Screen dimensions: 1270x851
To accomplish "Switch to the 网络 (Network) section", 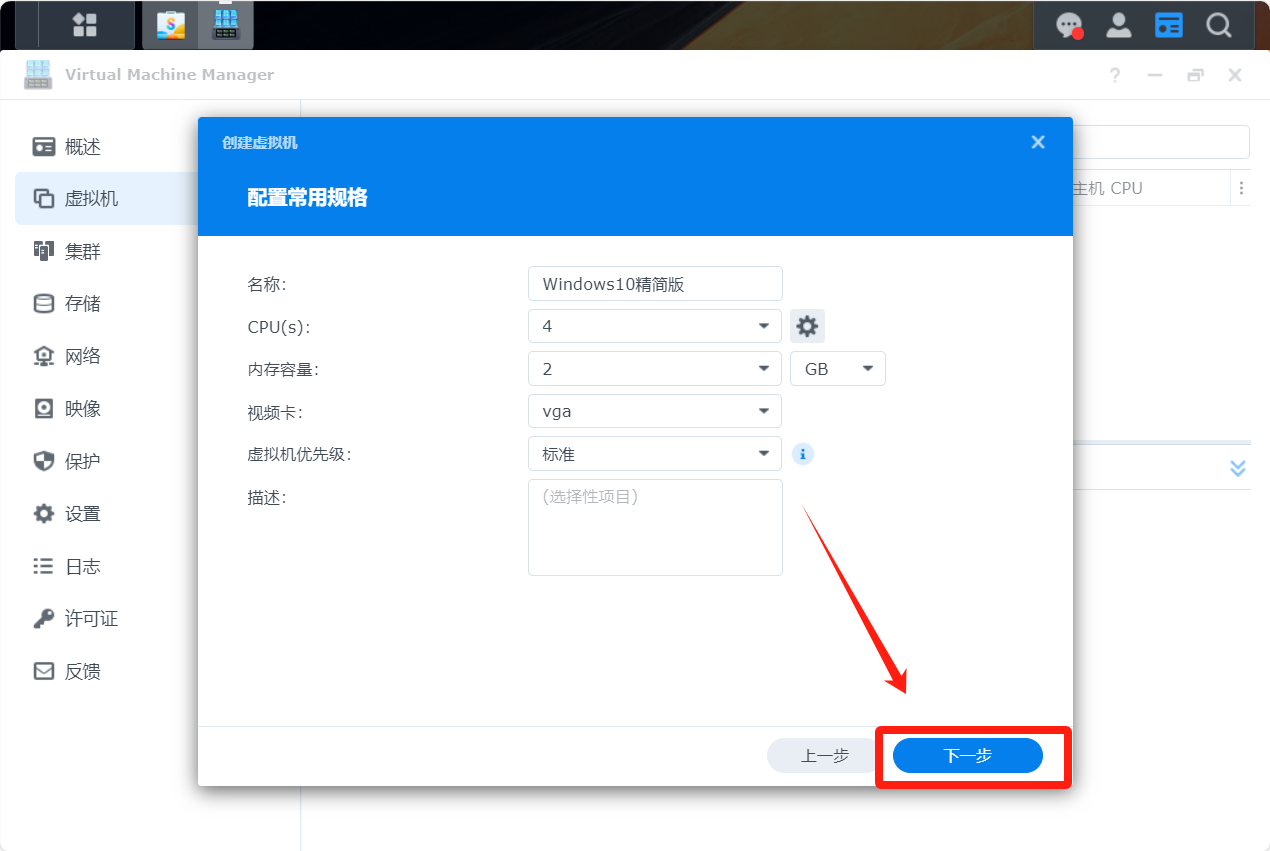I will tap(83, 357).
